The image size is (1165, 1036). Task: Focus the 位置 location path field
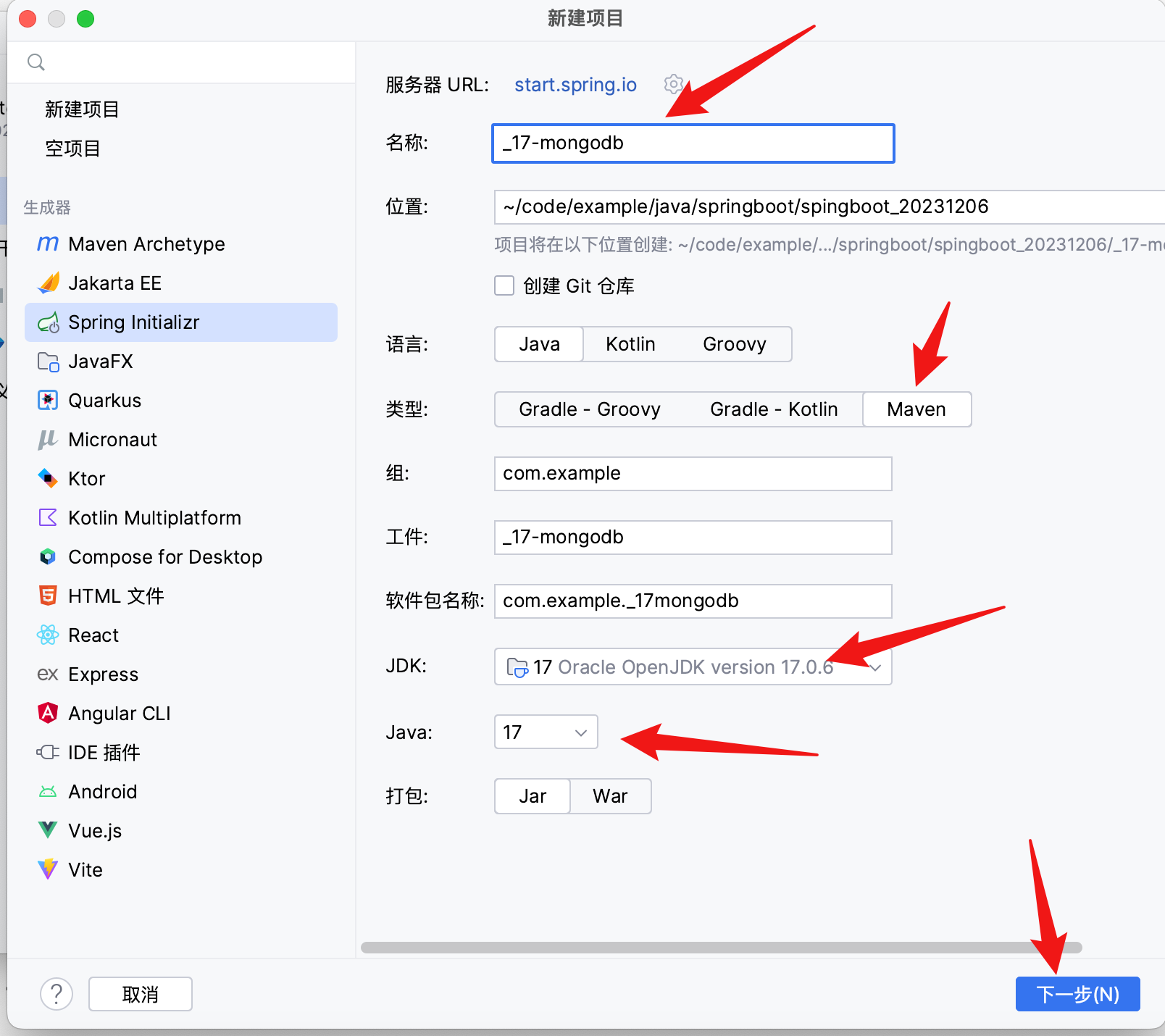point(830,207)
